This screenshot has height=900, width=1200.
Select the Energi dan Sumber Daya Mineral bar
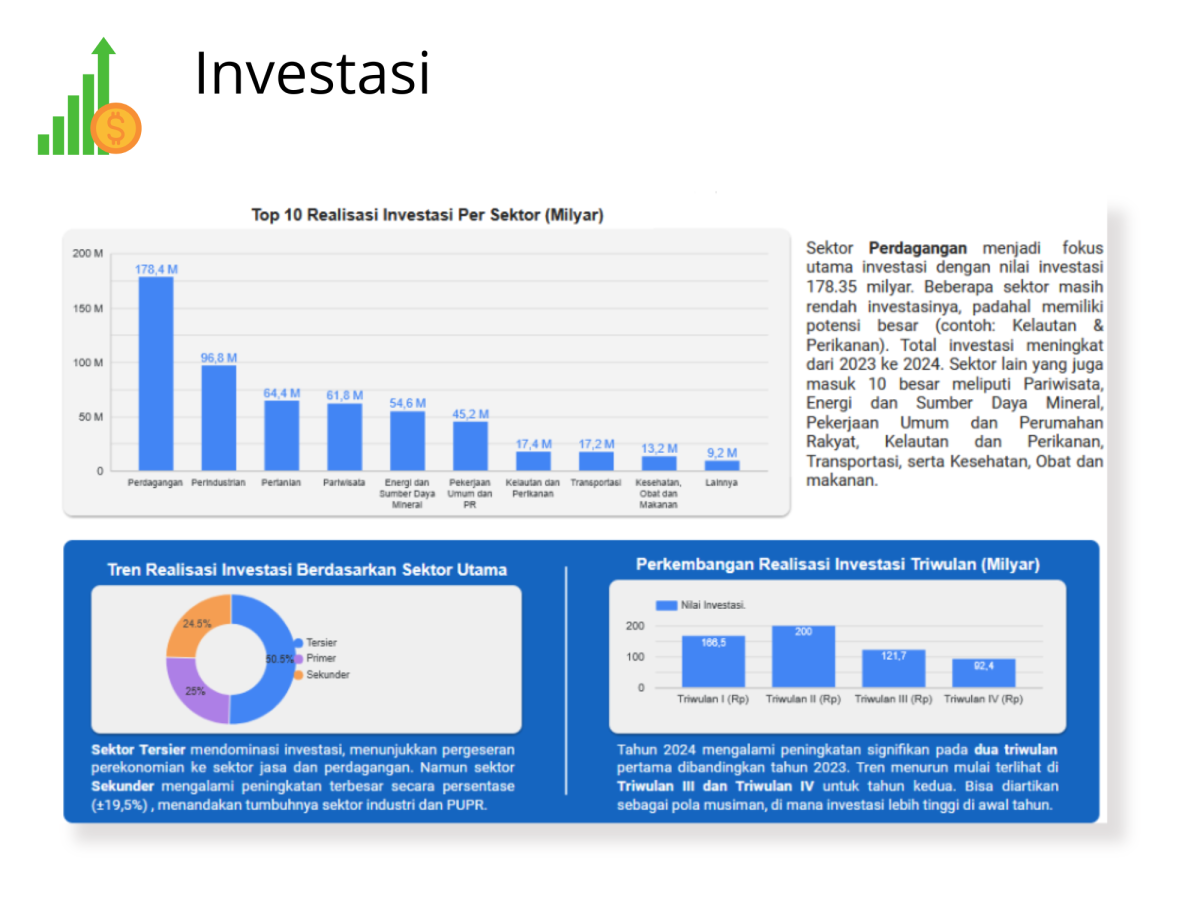tap(408, 441)
